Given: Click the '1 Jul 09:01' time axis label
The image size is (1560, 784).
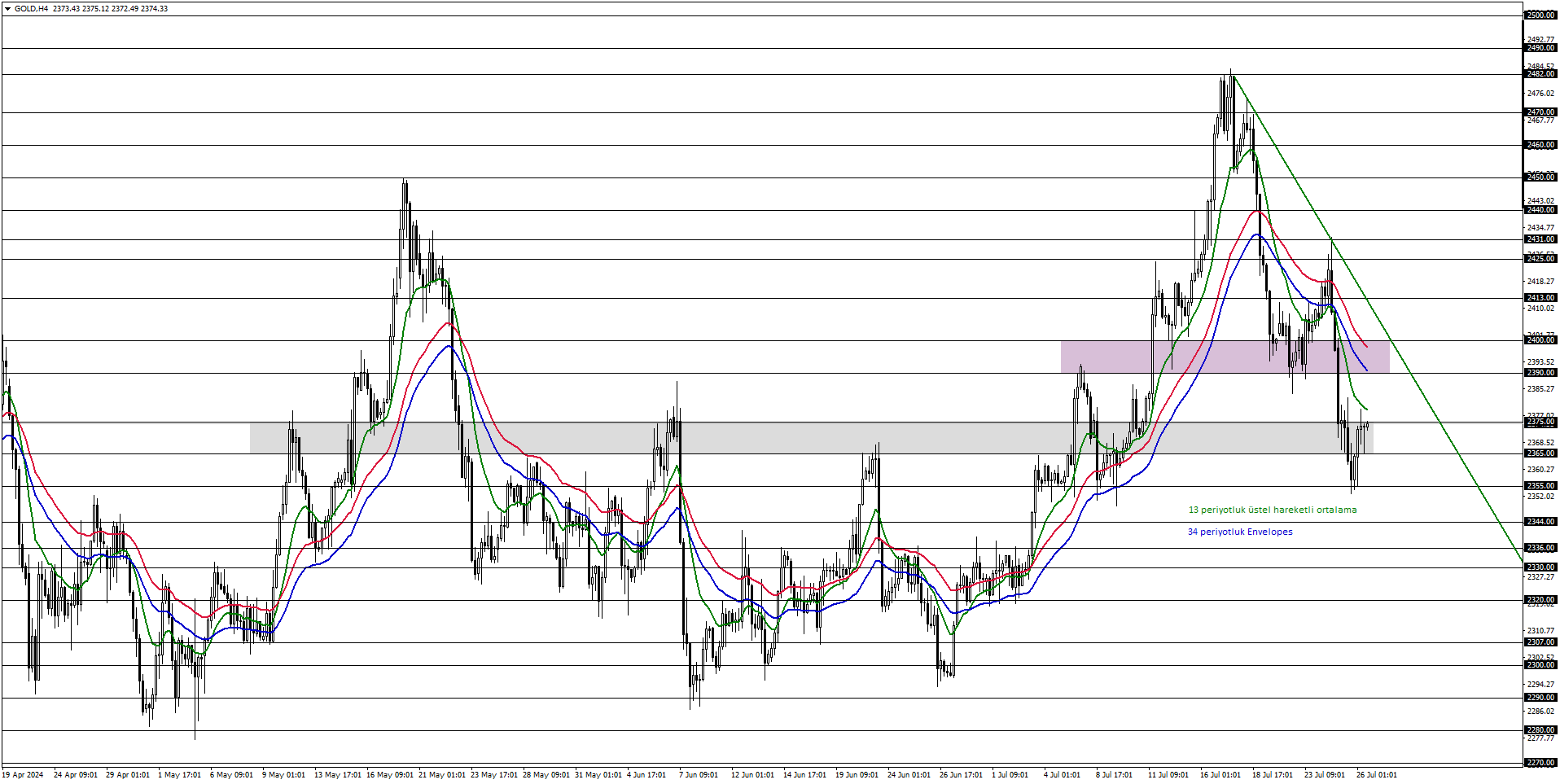Looking at the screenshot, I should [x=1010, y=775].
